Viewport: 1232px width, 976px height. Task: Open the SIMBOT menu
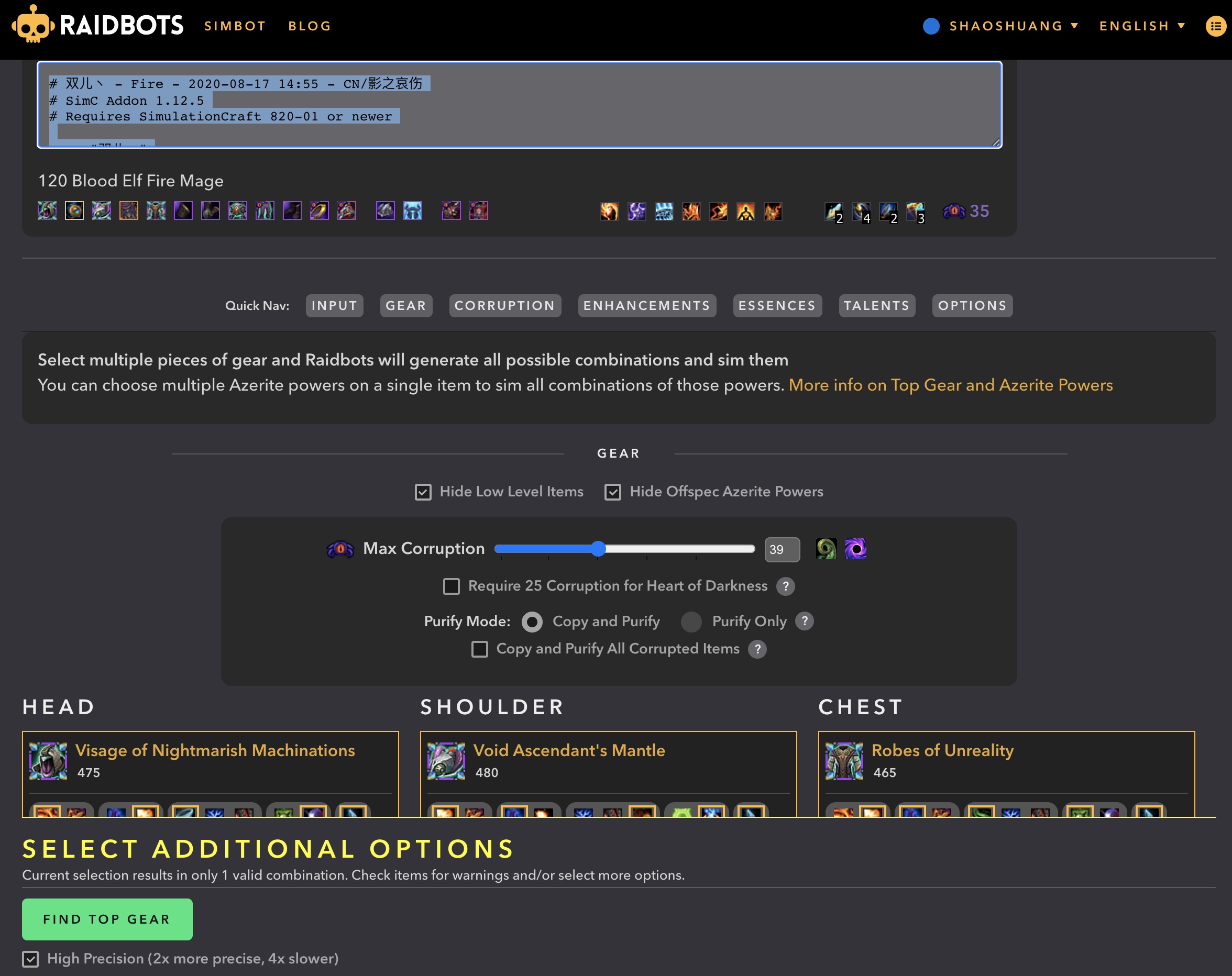tap(235, 26)
